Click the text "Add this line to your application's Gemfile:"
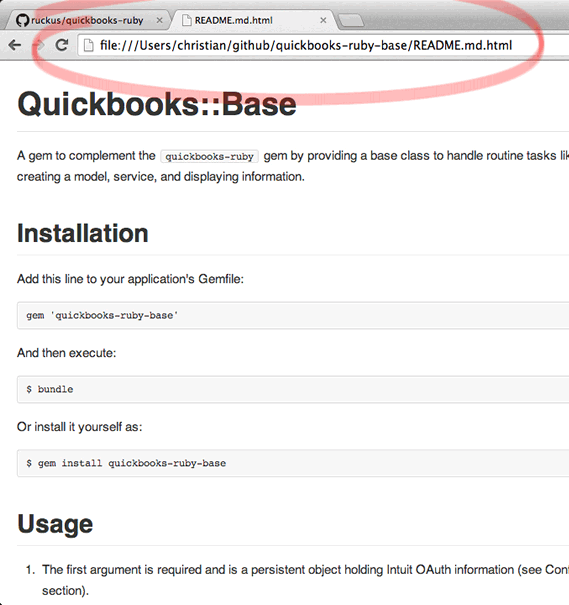The width and height of the screenshot is (569, 605). coord(130,279)
